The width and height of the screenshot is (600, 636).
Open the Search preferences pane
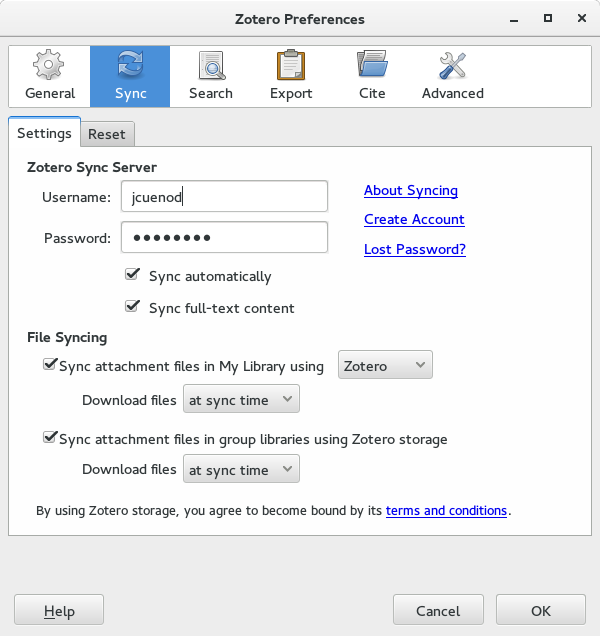tap(211, 76)
